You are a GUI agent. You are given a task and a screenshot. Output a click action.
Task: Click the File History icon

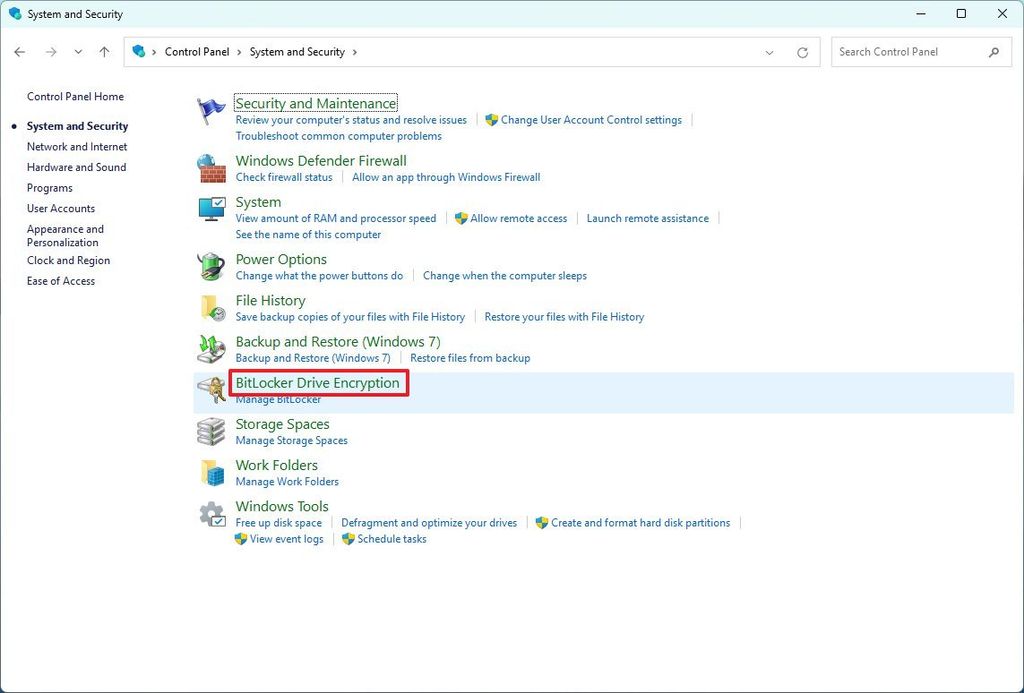pyautogui.click(x=211, y=307)
